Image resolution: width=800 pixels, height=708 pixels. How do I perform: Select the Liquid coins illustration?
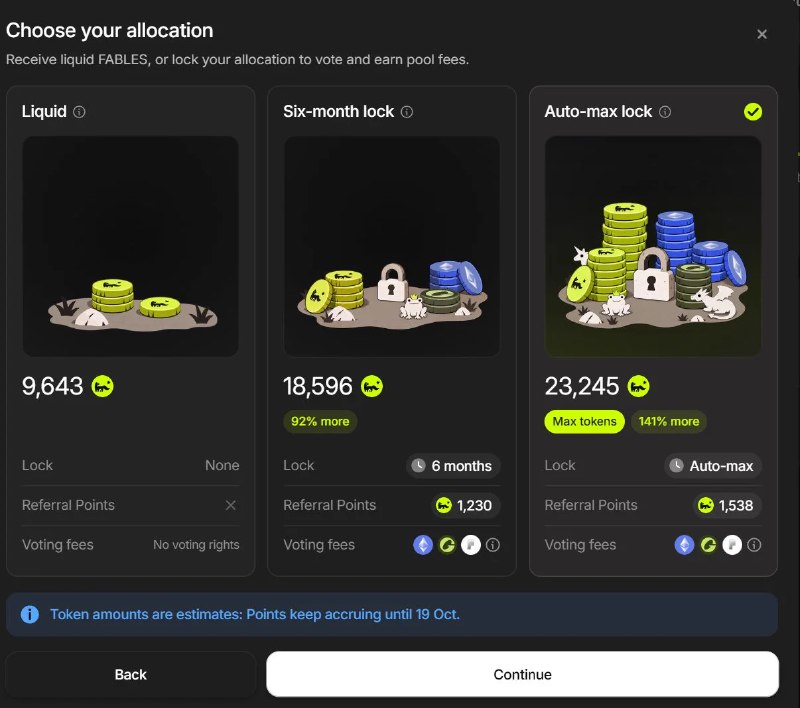tap(131, 246)
